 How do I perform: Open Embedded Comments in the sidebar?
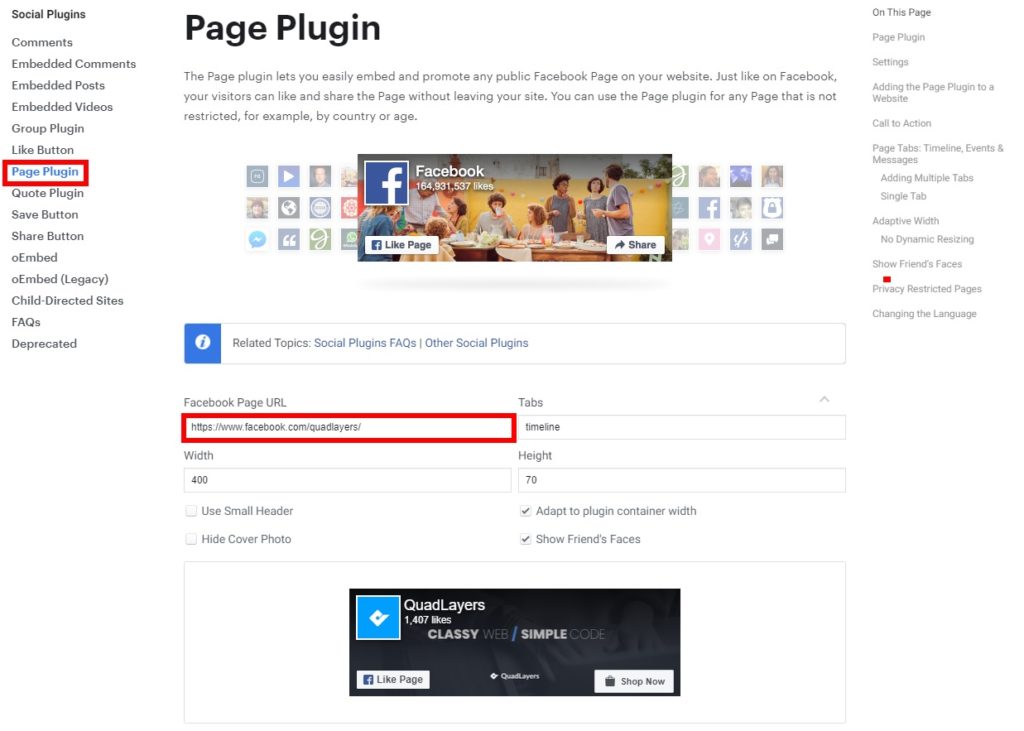coord(74,64)
